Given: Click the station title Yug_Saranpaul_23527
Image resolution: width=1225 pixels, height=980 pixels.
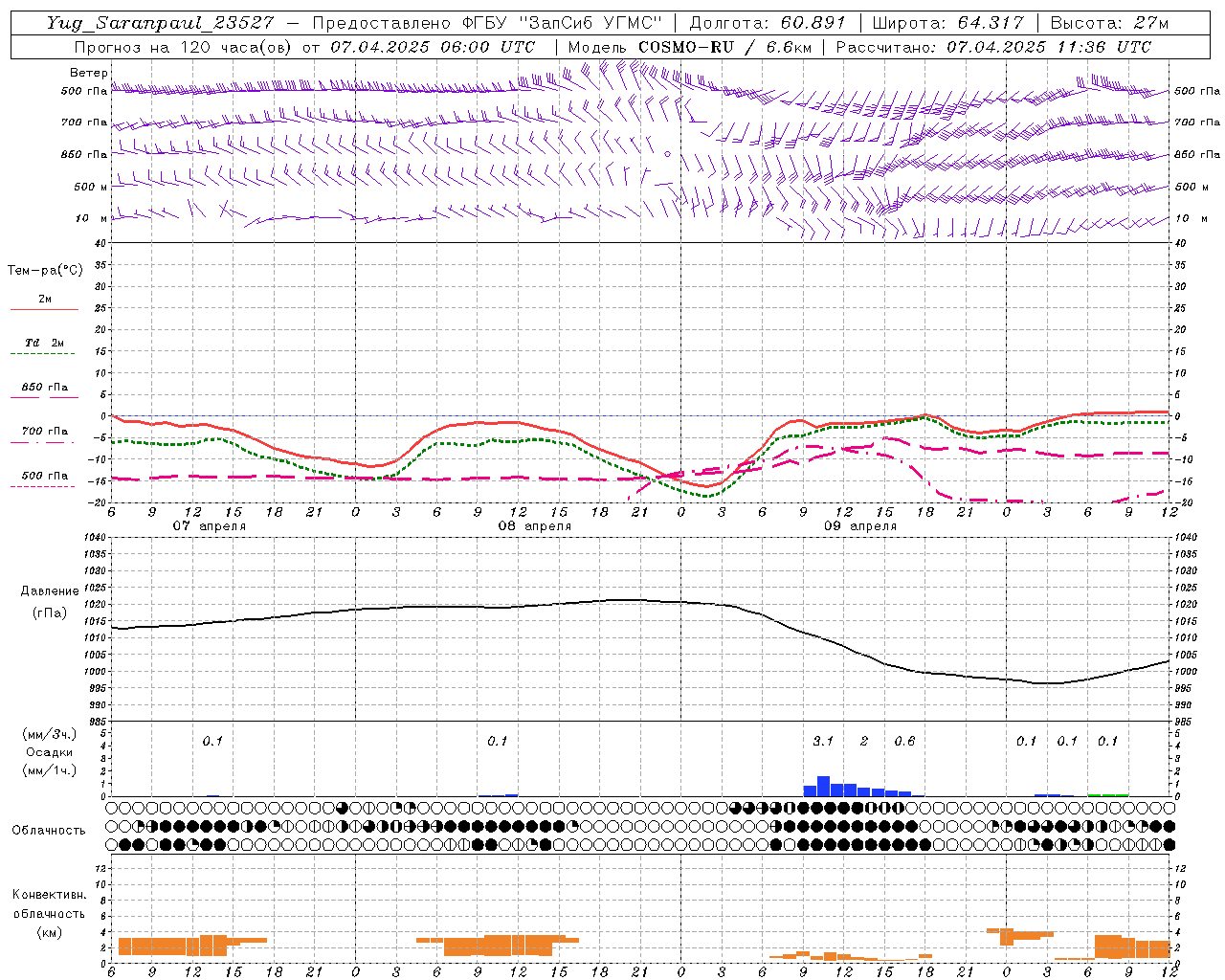Looking at the screenshot, I should (x=160, y=23).
